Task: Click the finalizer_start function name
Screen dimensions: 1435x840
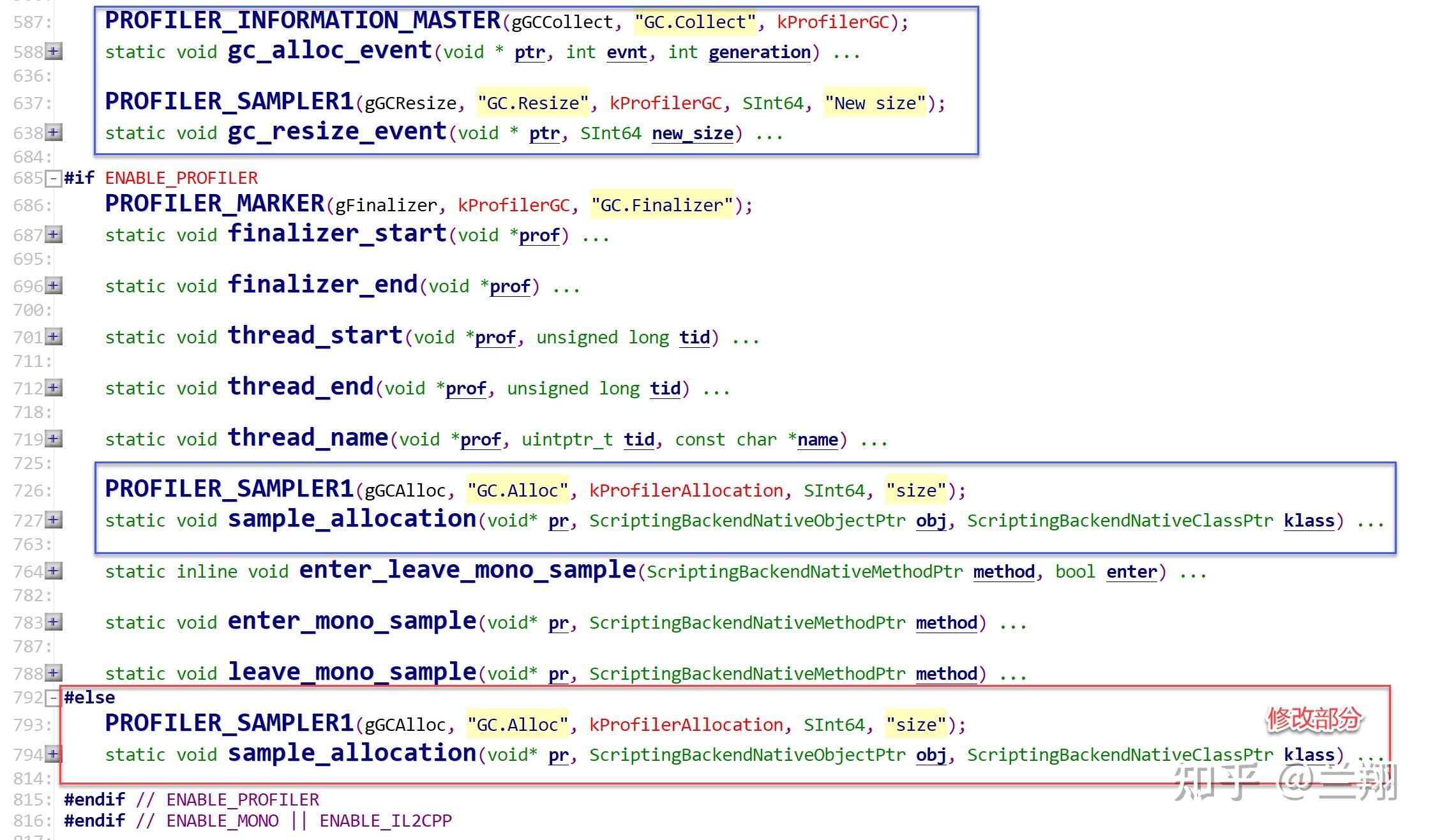Action: [337, 234]
